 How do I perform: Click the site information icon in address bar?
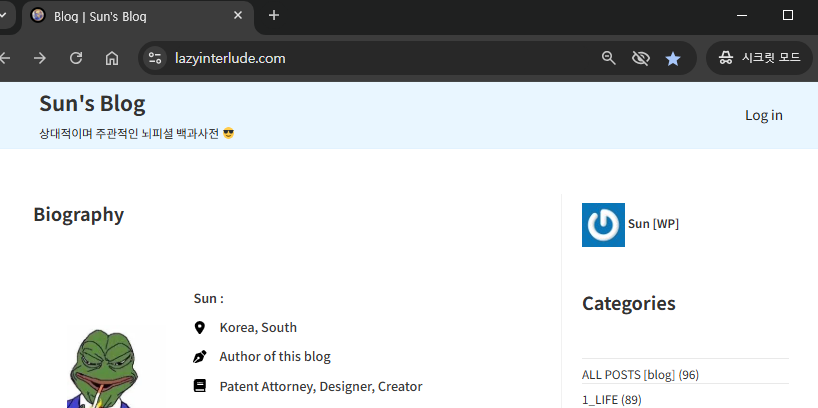(x=155, y=58)
